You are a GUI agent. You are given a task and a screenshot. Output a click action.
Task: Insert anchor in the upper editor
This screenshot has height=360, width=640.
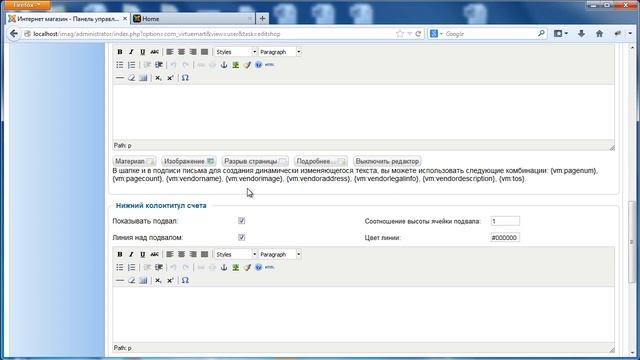pyautogui.click(x=224, y=65)
